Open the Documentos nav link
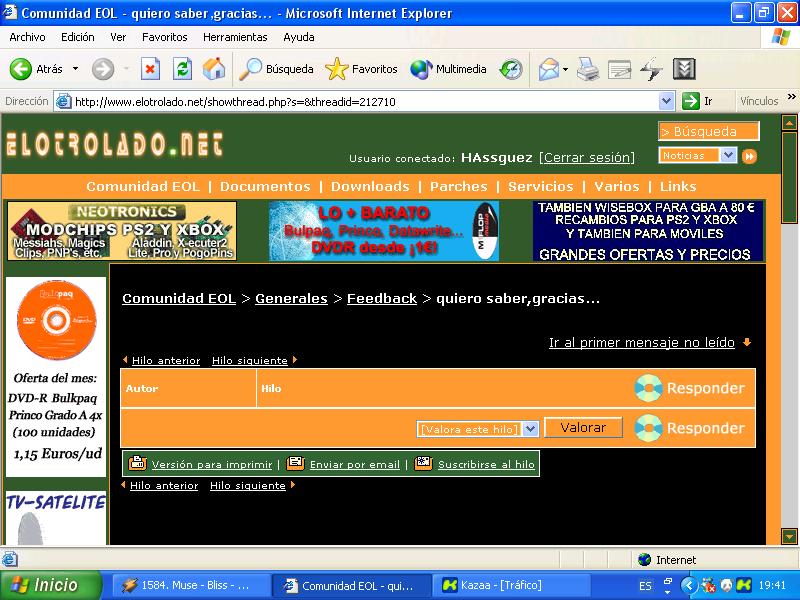Image resolution: width=800 pixels, height=600 pixels. 265,186
